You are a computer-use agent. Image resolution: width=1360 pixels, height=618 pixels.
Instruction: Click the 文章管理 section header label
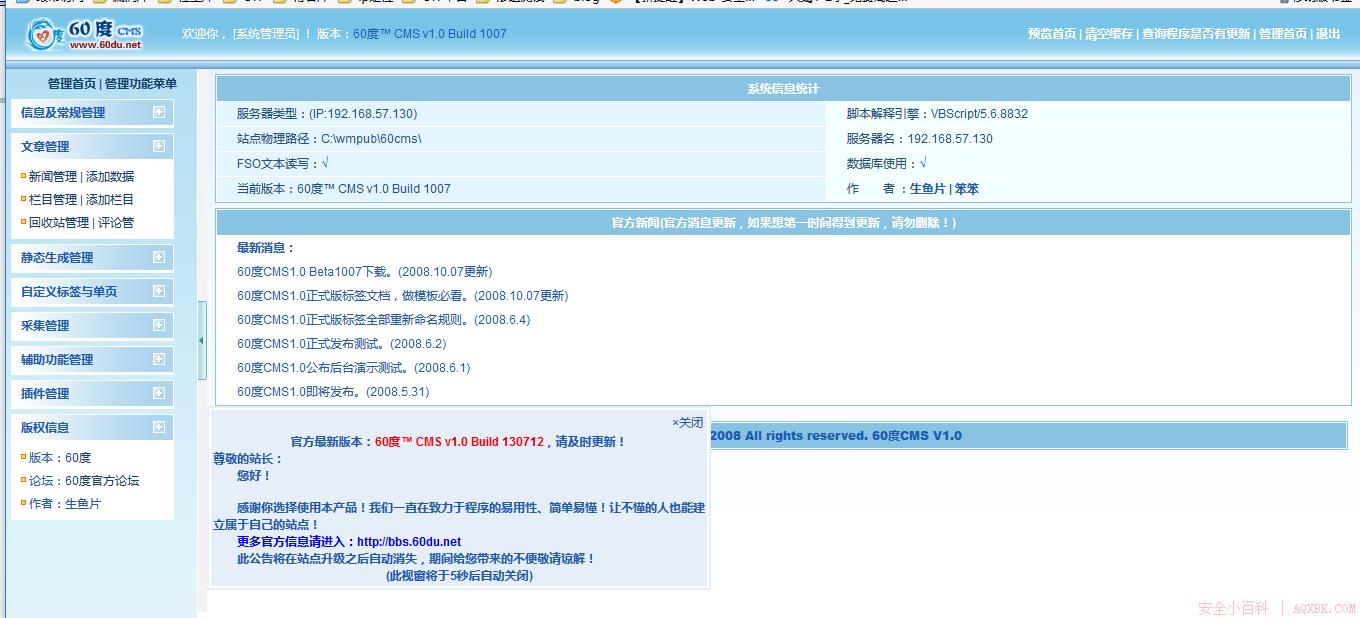pos(45,146)
